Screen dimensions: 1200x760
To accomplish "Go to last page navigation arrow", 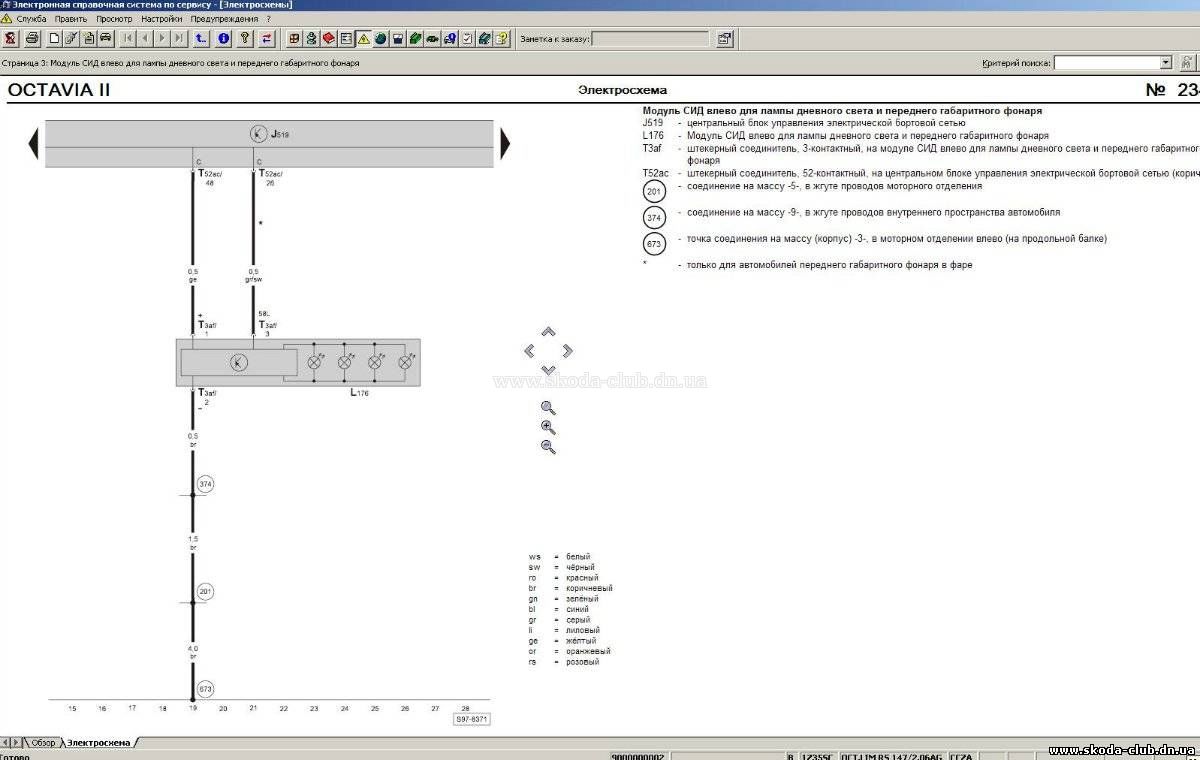I will (x=178, y=39).
